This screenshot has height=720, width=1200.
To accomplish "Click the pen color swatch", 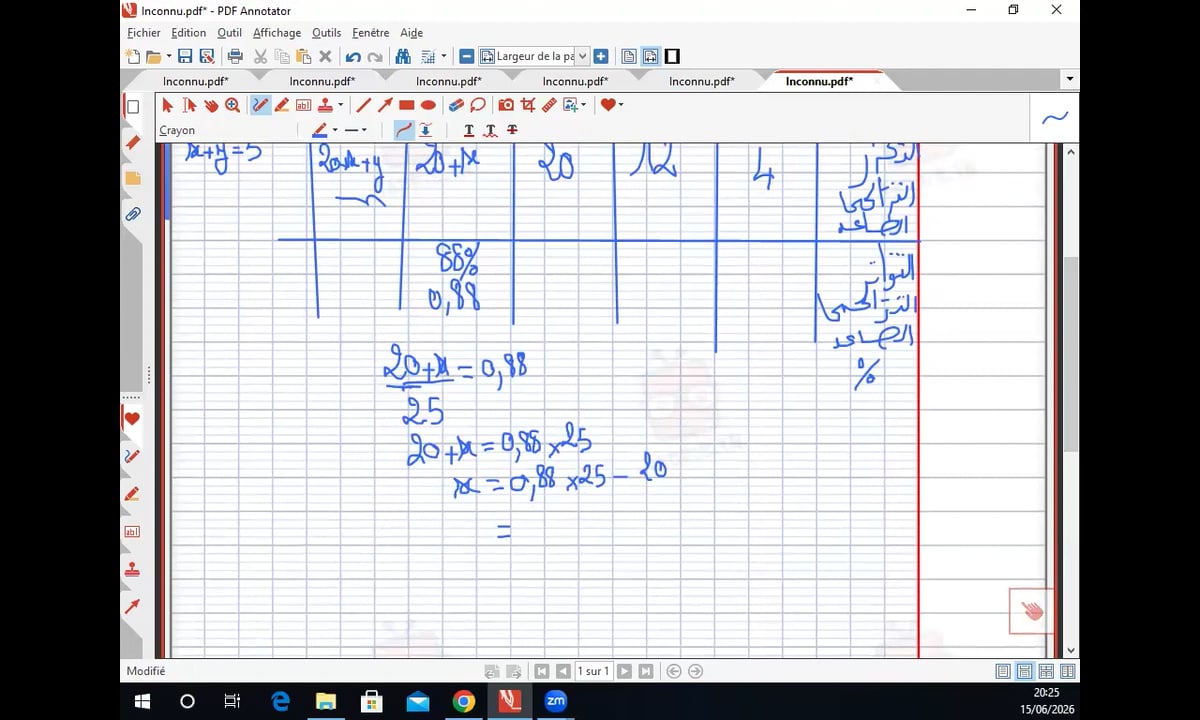I will click(320, 130).
